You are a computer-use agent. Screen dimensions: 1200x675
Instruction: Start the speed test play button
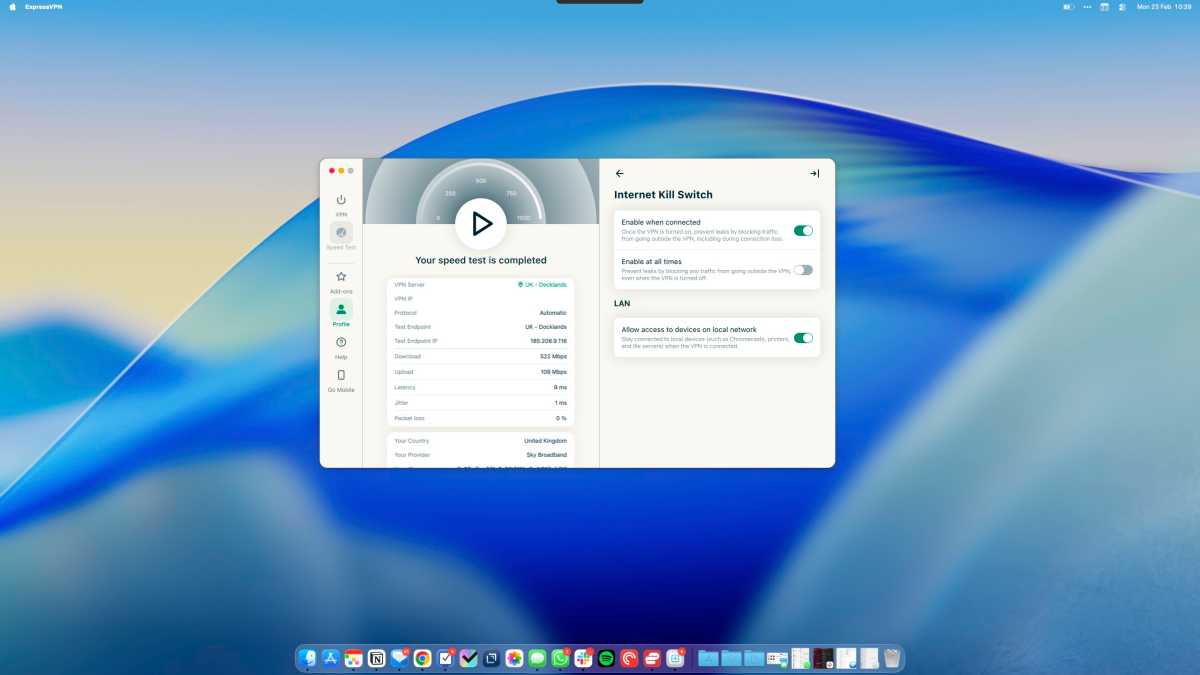point(481,224)
